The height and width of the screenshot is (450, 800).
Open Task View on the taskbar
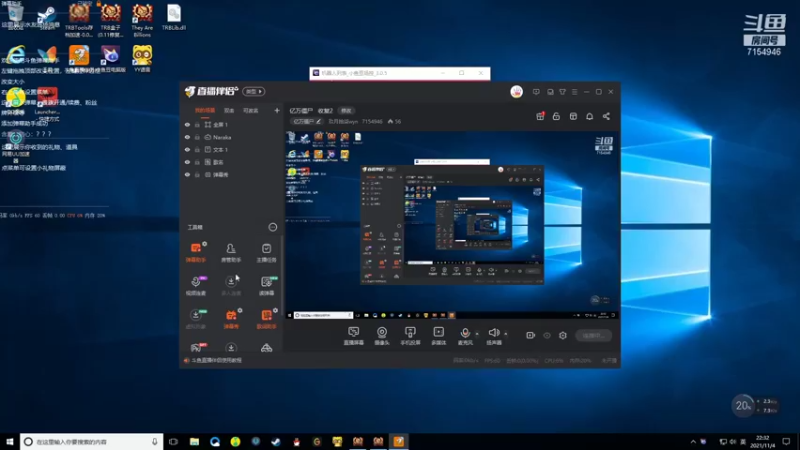pos(173,441)
